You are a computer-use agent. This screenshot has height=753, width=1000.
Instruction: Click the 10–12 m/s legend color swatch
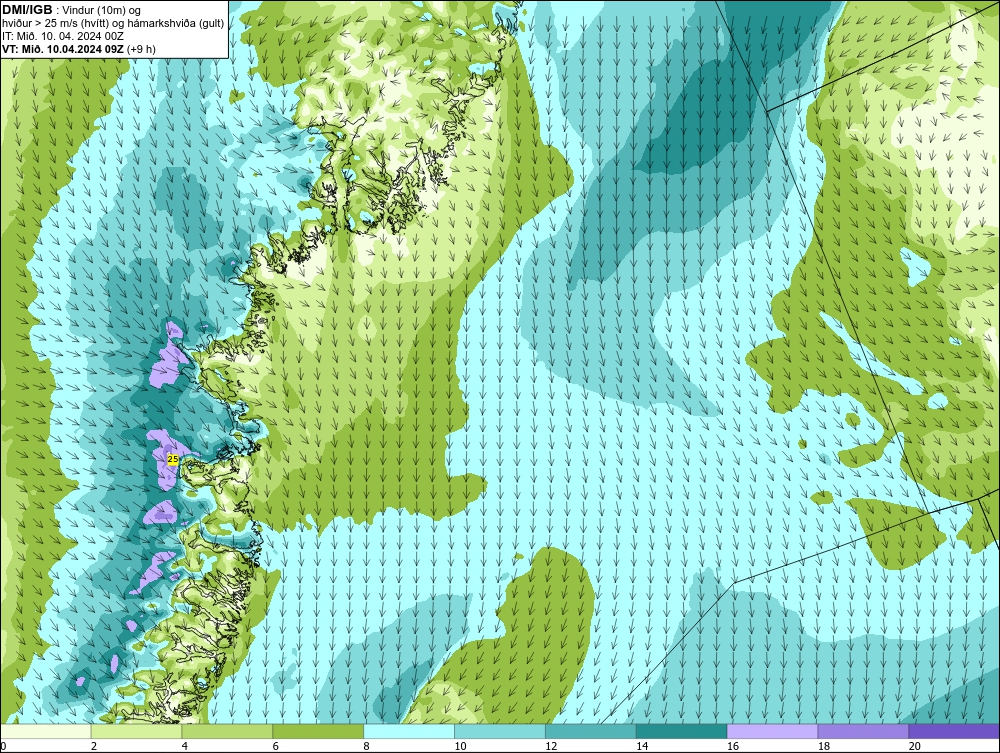pos(500,731)
